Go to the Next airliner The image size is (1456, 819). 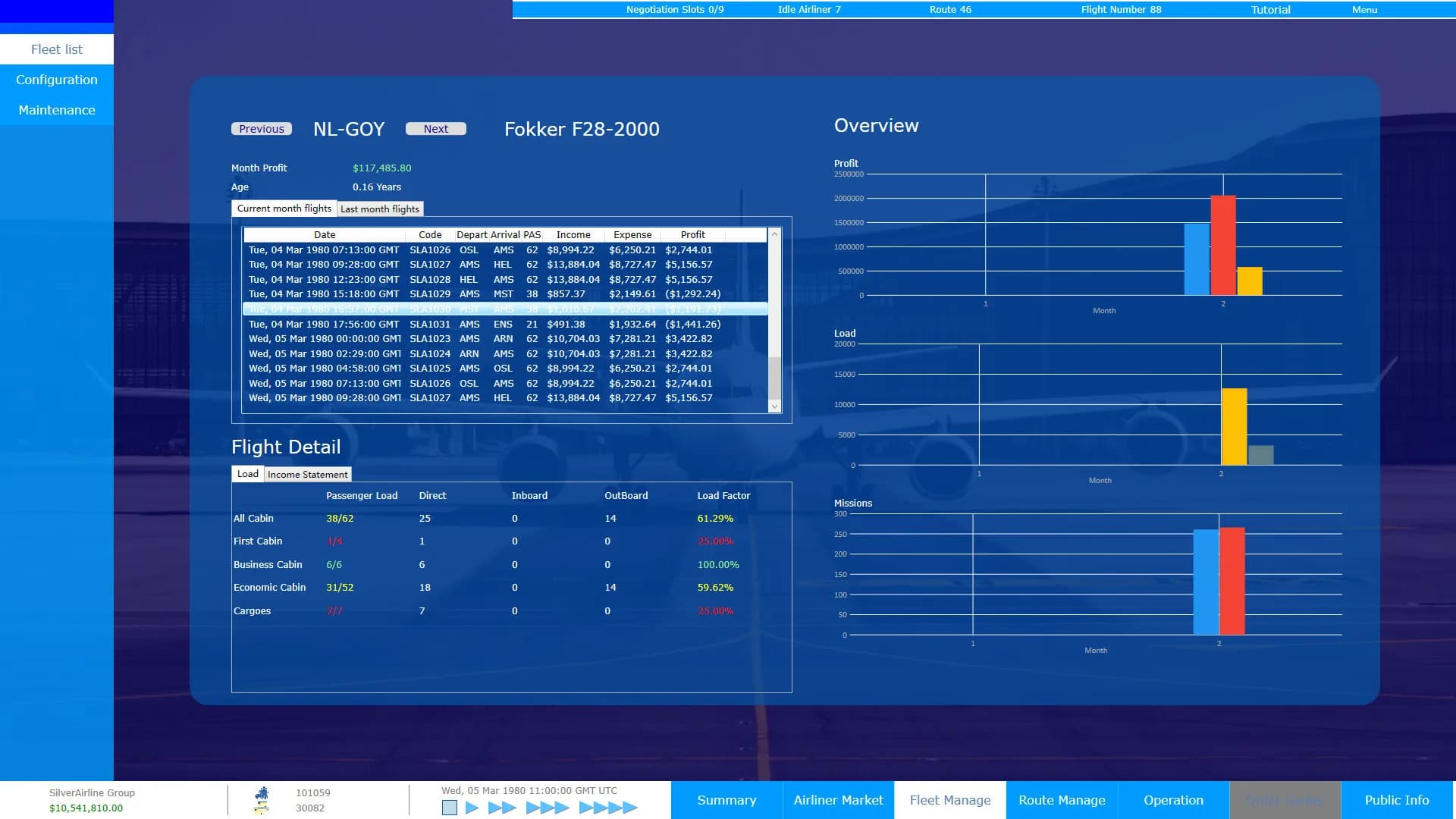pyautogui.click(x=436, y=129)
